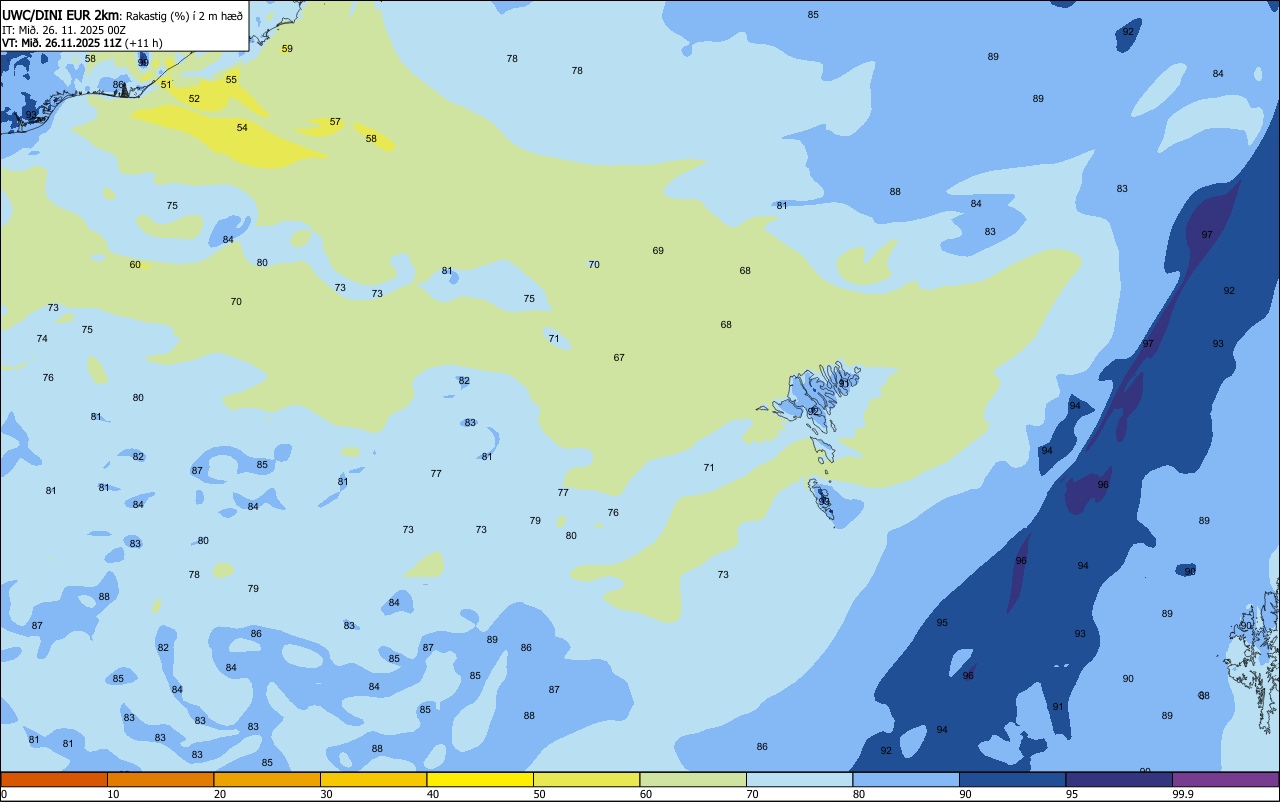Image resolution: width=1280 pixels, height=802 pixels.
Task: Click the '0' tick label on legend scale
Action: 4,794
